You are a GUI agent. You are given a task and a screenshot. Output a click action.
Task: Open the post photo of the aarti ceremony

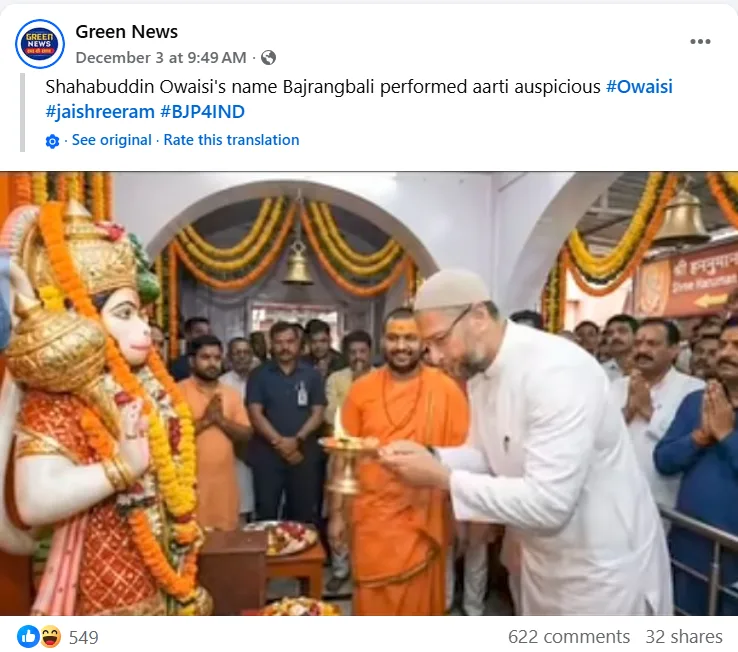(x=369, y=394)
